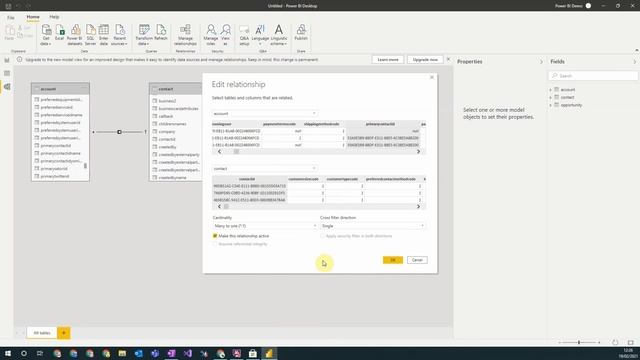640x360 pixels.
Task: Click the Cancel button
Action: [x=417, y=260]
